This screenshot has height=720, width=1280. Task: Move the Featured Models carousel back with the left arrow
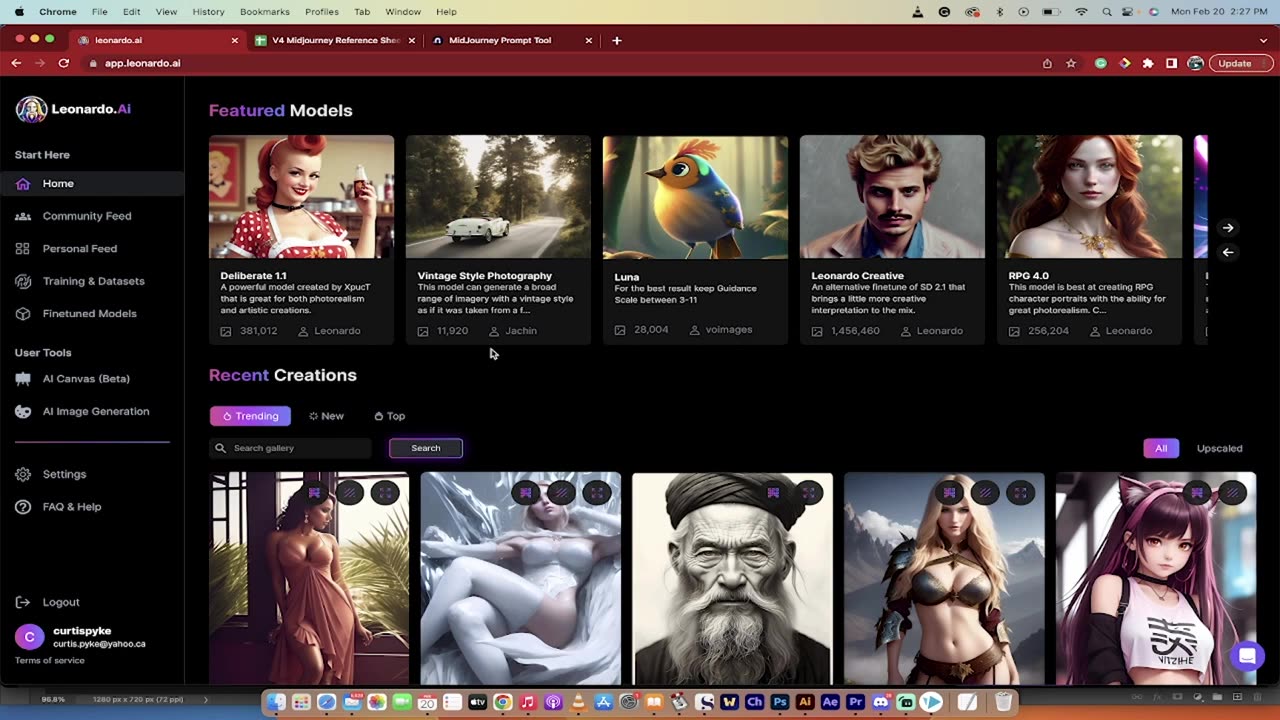1228,252
